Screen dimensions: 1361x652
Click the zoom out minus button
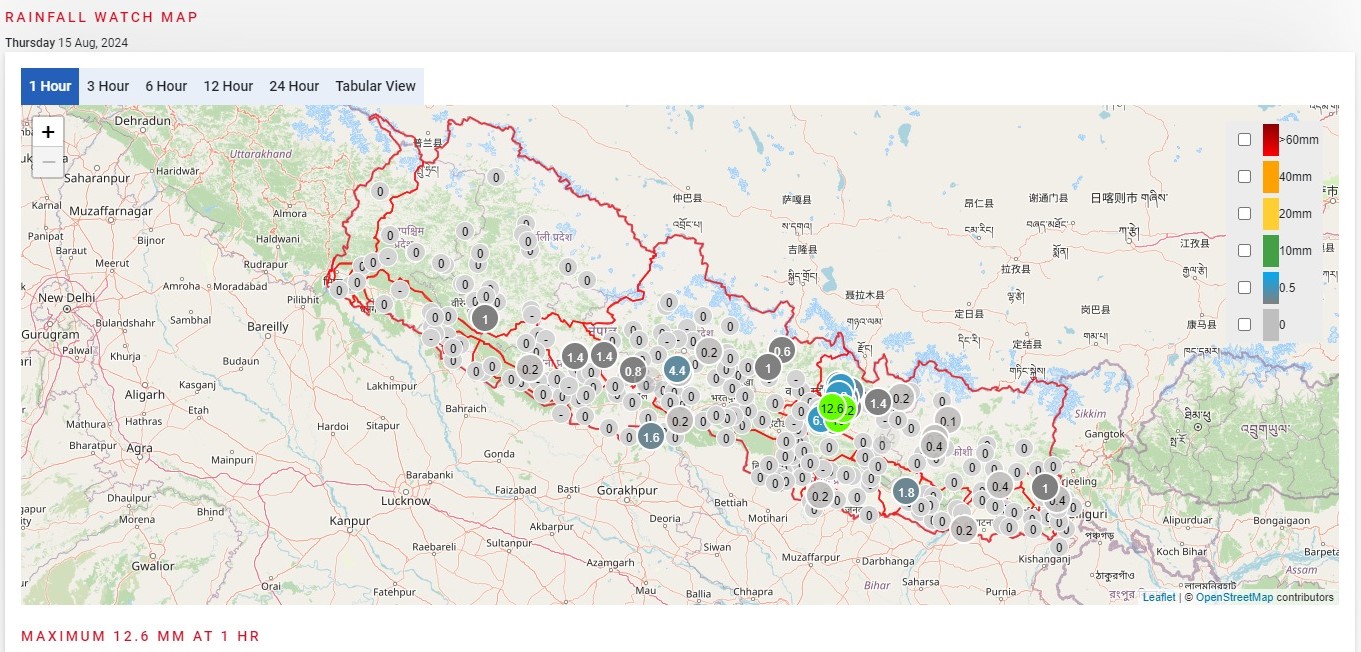(48, 162)
